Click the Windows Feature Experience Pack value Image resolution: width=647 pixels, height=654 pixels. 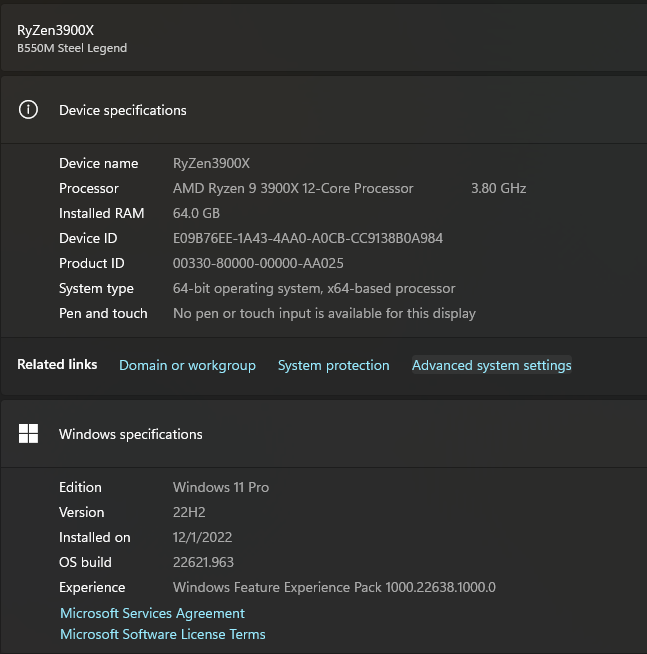[334, 587]
